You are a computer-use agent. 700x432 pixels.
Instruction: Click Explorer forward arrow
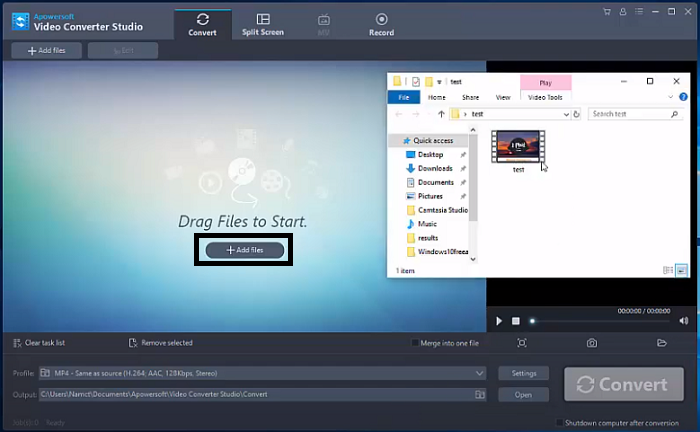tap(415, 114)
